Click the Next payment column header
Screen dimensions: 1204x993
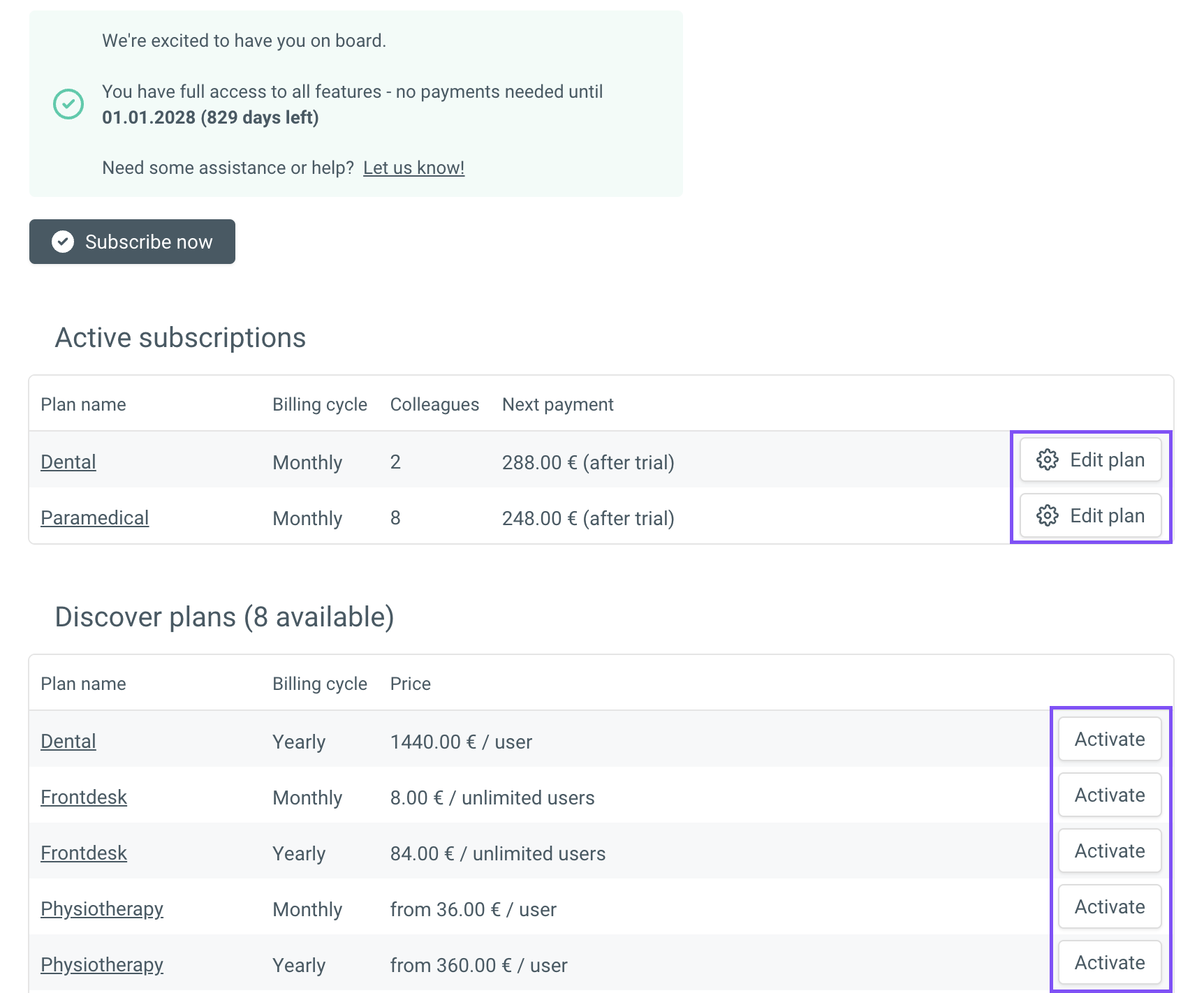click(x=557, y=405)
